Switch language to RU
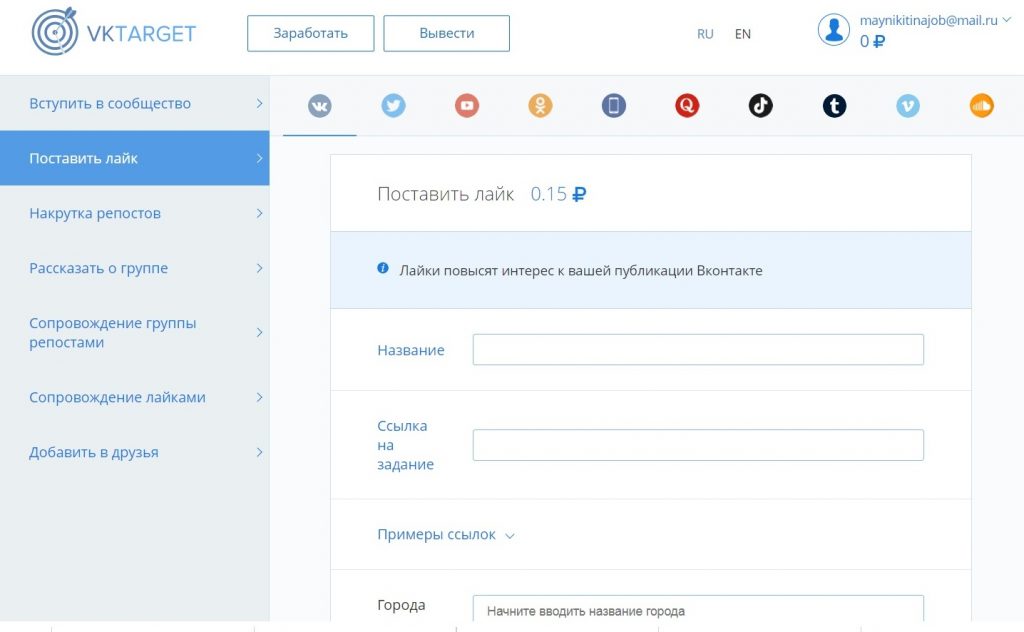The image size is (1024, 632). click(x=705, y=34)
